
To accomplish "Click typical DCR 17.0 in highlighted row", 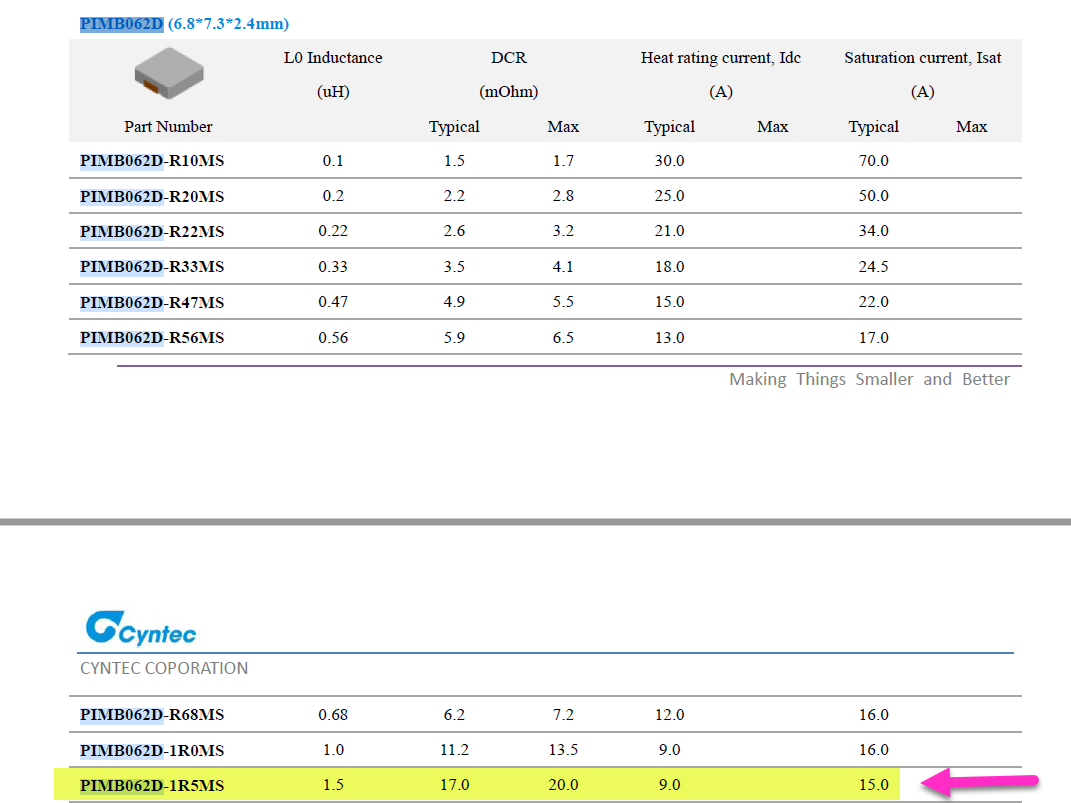I will (x=454, y=785).
